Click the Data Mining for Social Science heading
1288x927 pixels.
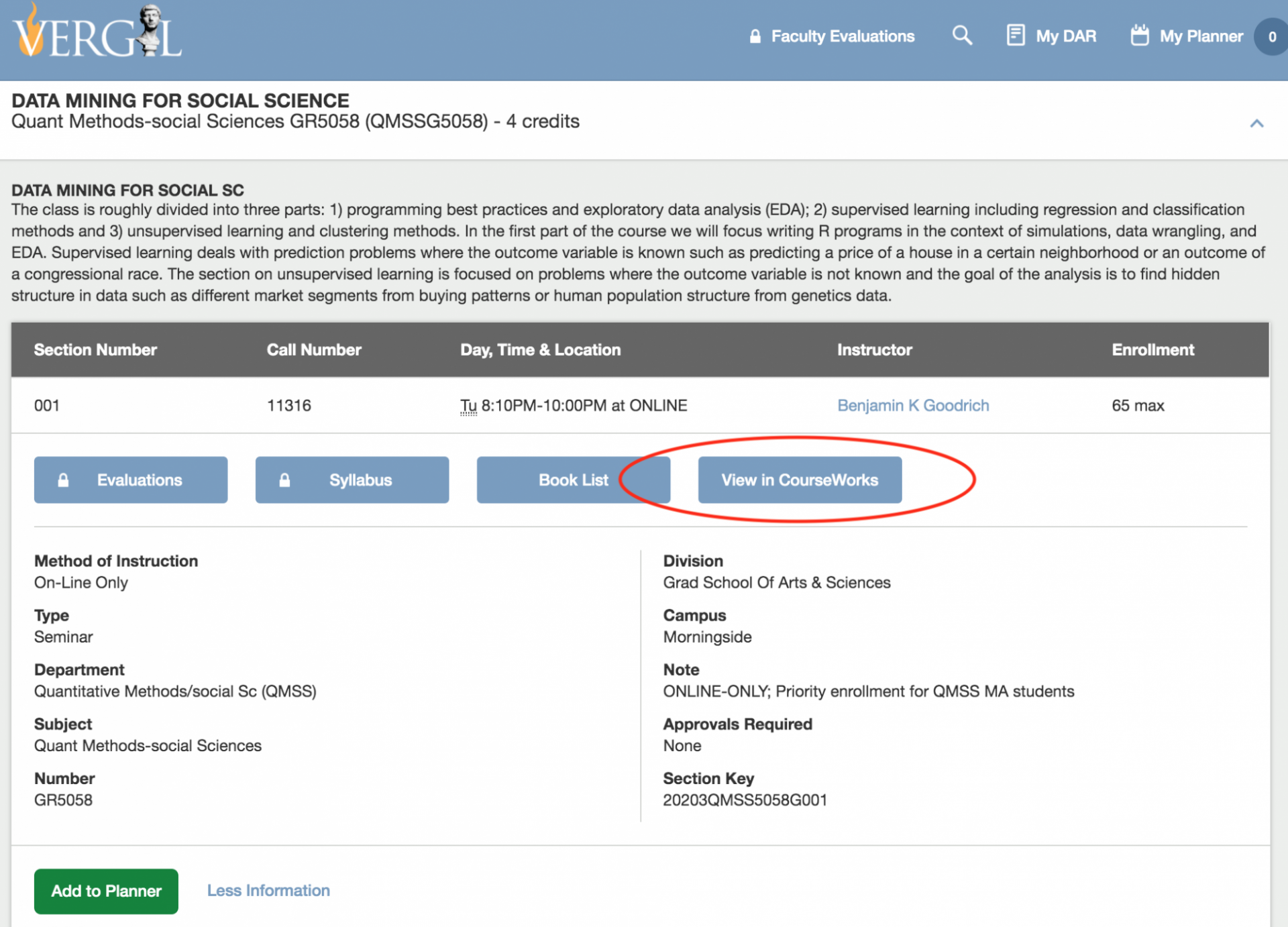(x=180, y=101)
